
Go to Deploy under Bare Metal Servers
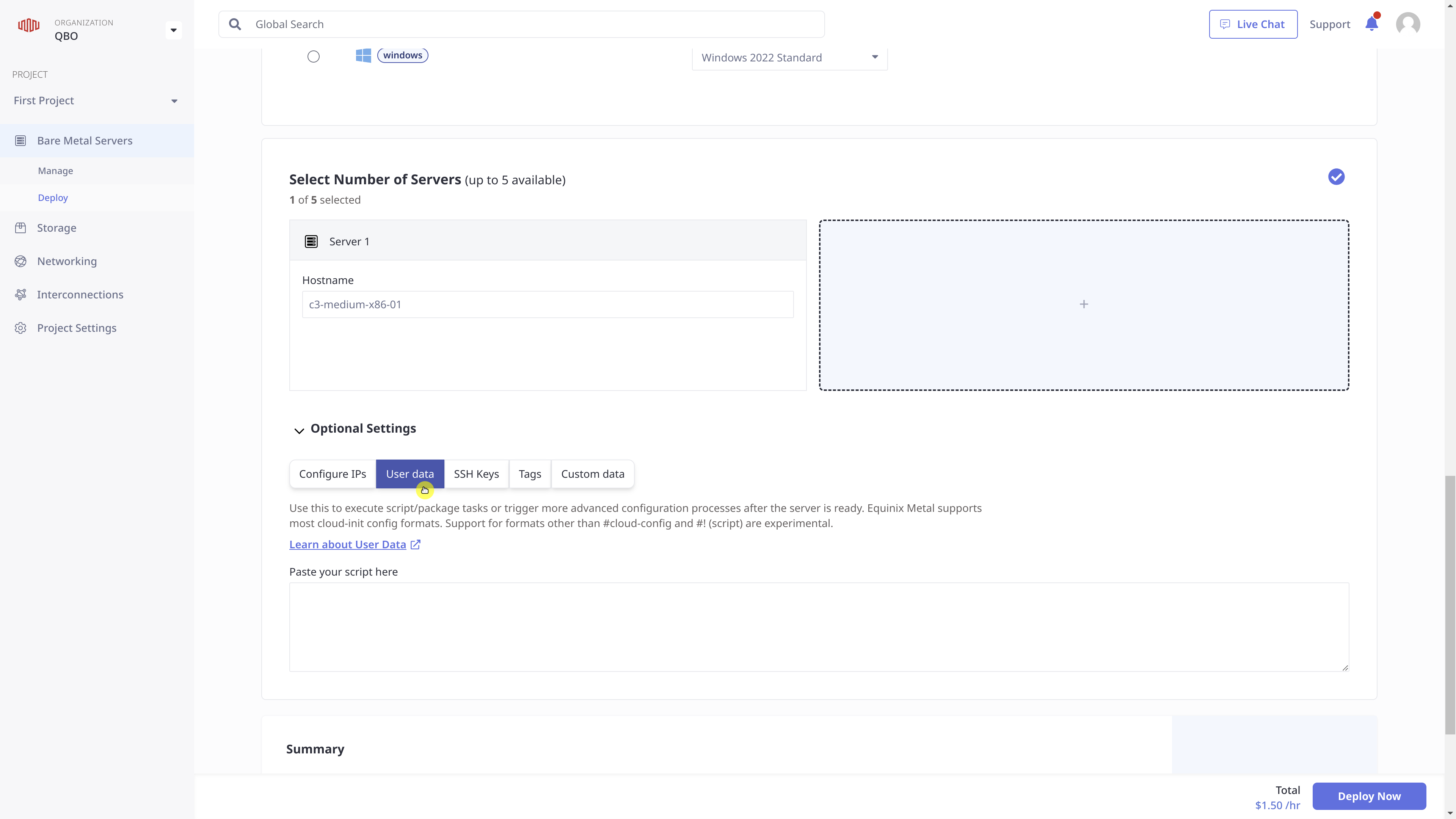click(53, 198)
